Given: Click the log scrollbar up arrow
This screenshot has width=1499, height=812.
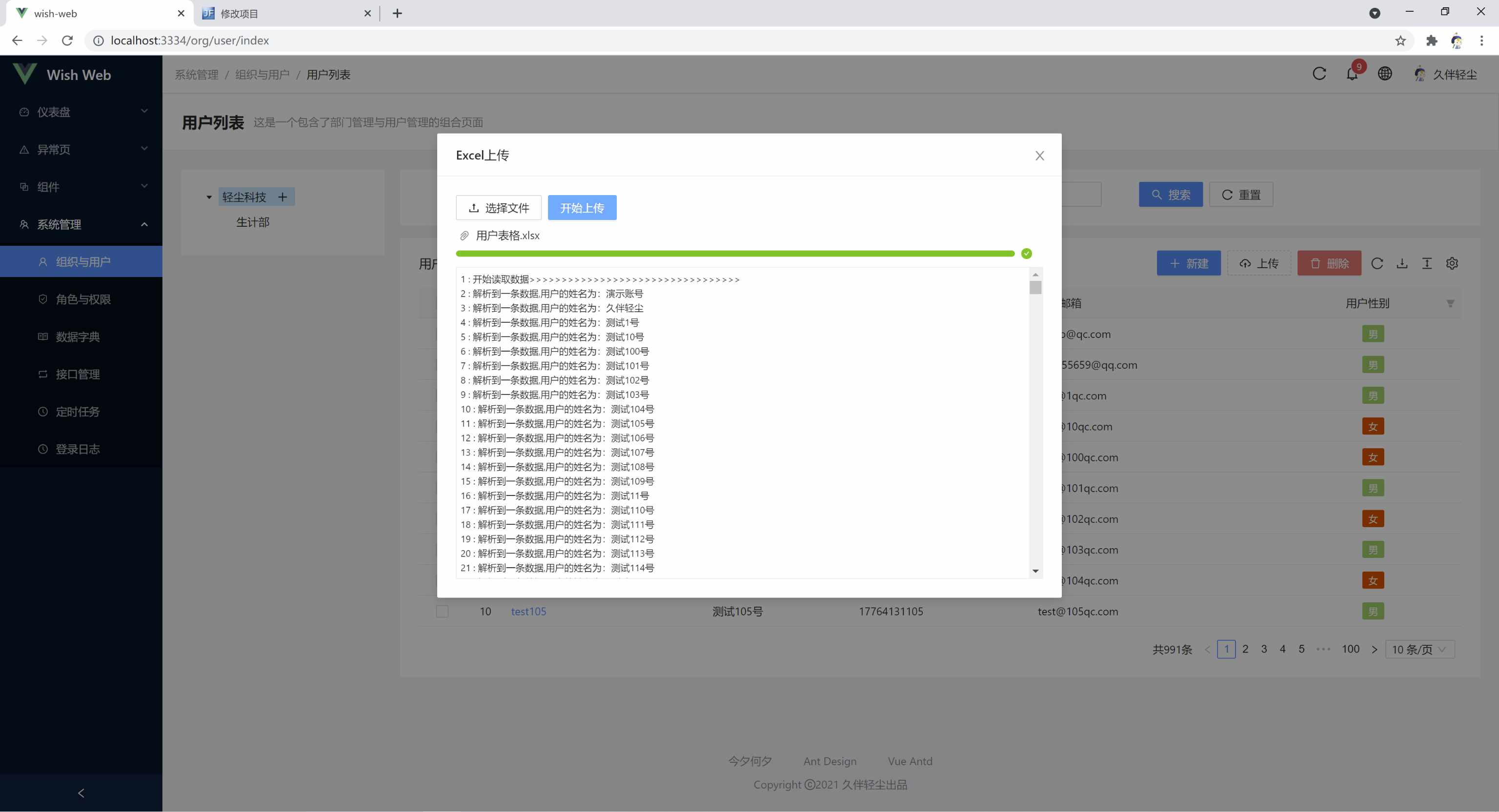Looking at the screenshot, I should (x=1035, y=275).
